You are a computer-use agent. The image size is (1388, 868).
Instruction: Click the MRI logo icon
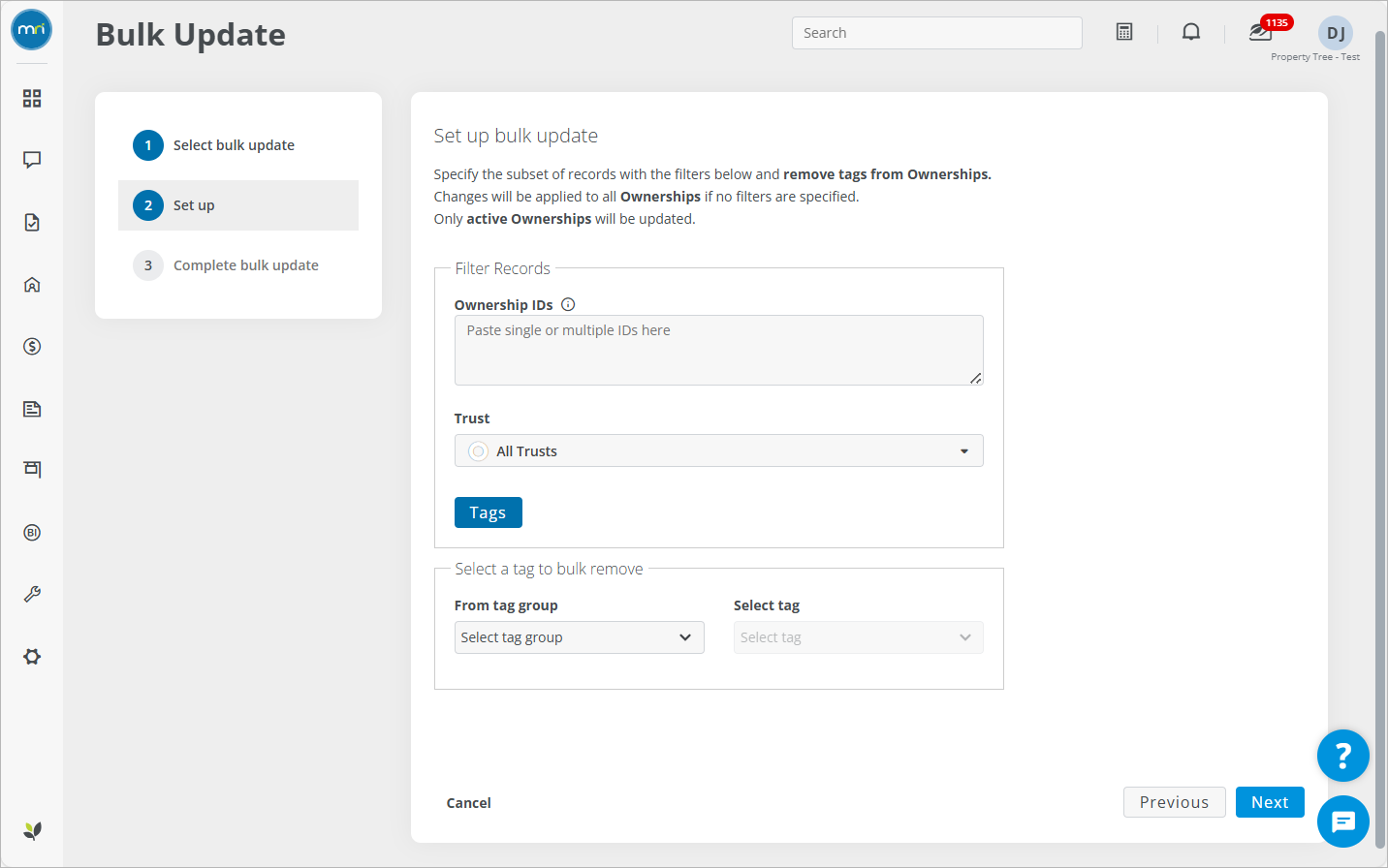[32, 30]
